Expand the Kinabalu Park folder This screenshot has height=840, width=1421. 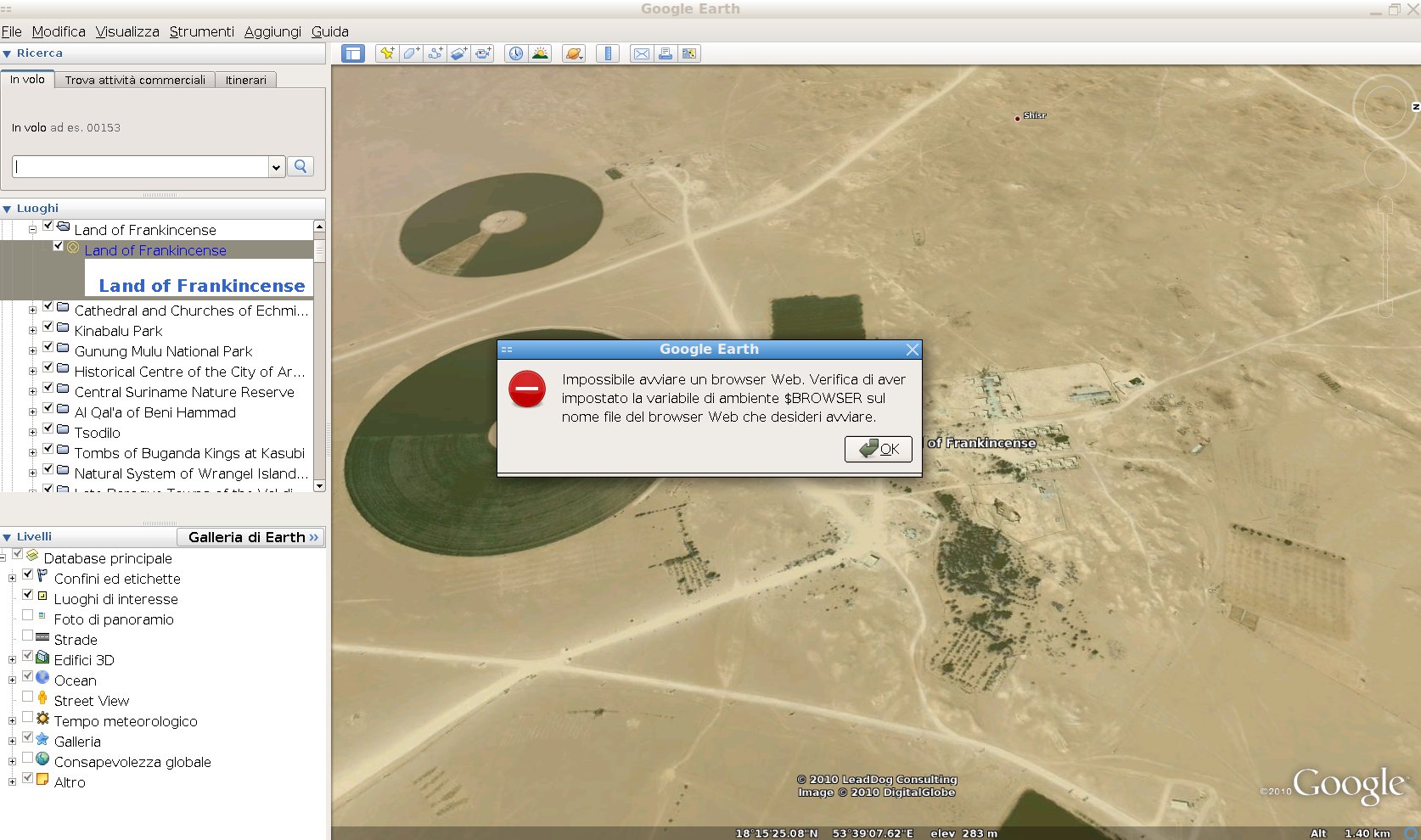[x=32, y=331]
